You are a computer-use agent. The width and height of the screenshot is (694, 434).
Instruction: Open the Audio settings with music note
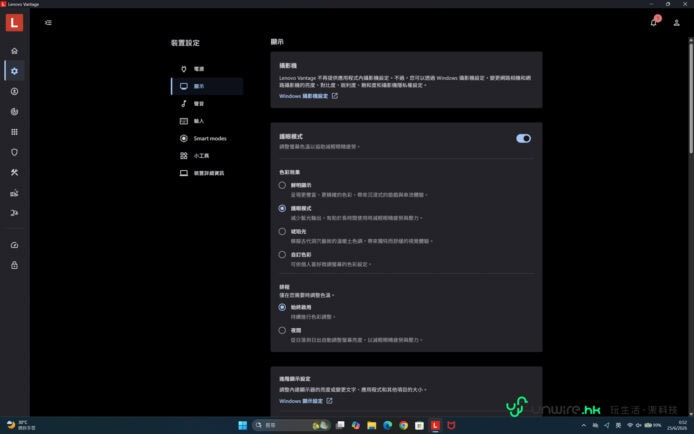click(x=207, y=104)
